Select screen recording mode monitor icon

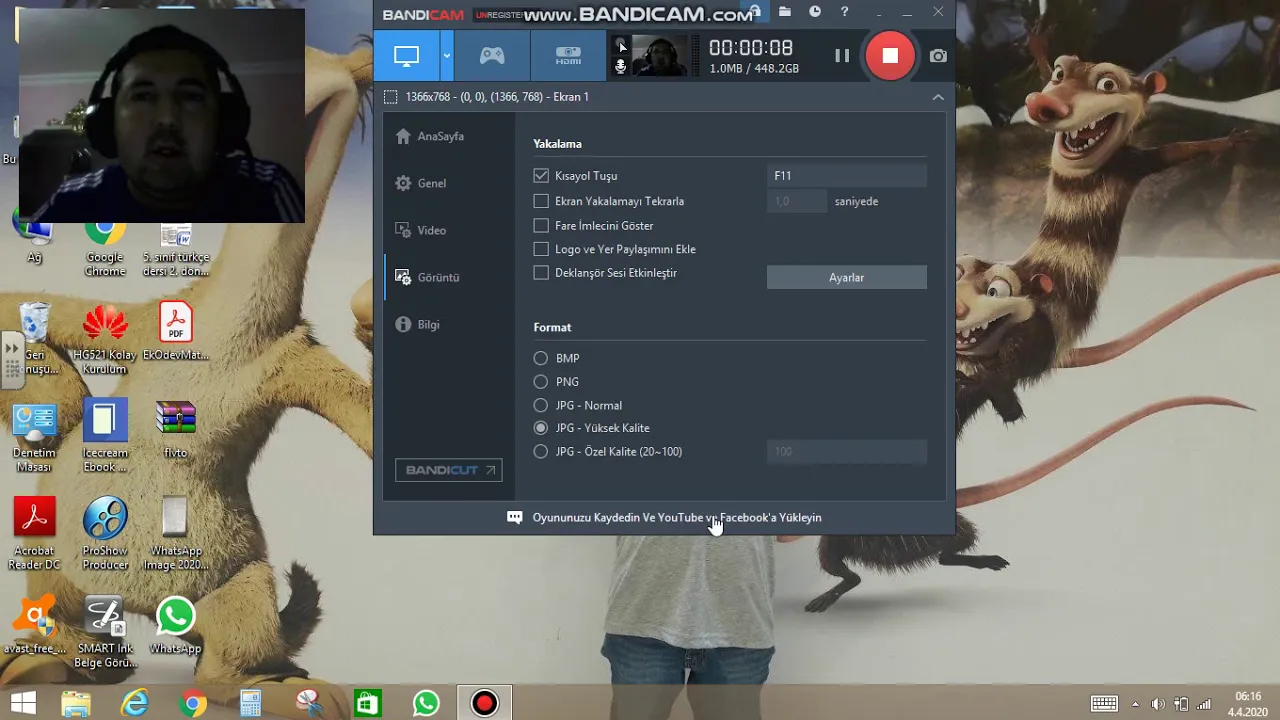[x=406, y=56]
